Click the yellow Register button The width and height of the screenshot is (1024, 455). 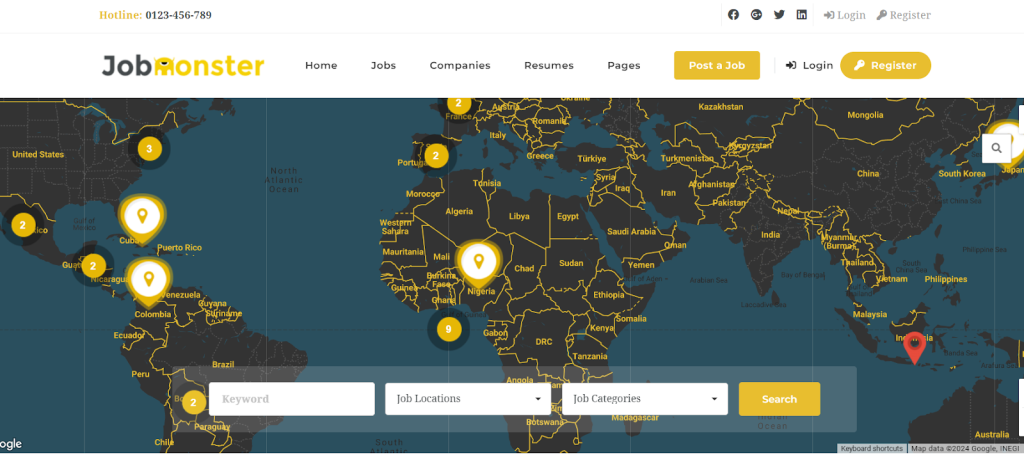(x=886, y=65)
